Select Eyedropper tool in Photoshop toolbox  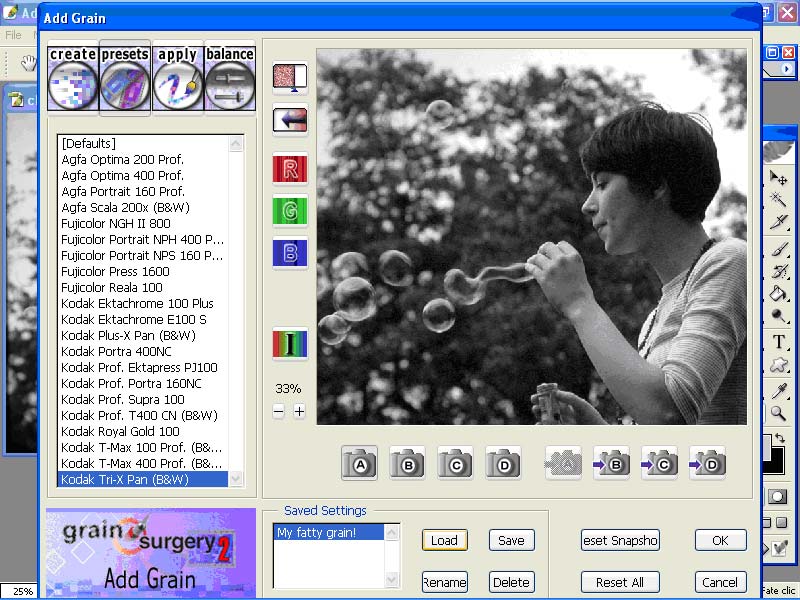(779, 391)
